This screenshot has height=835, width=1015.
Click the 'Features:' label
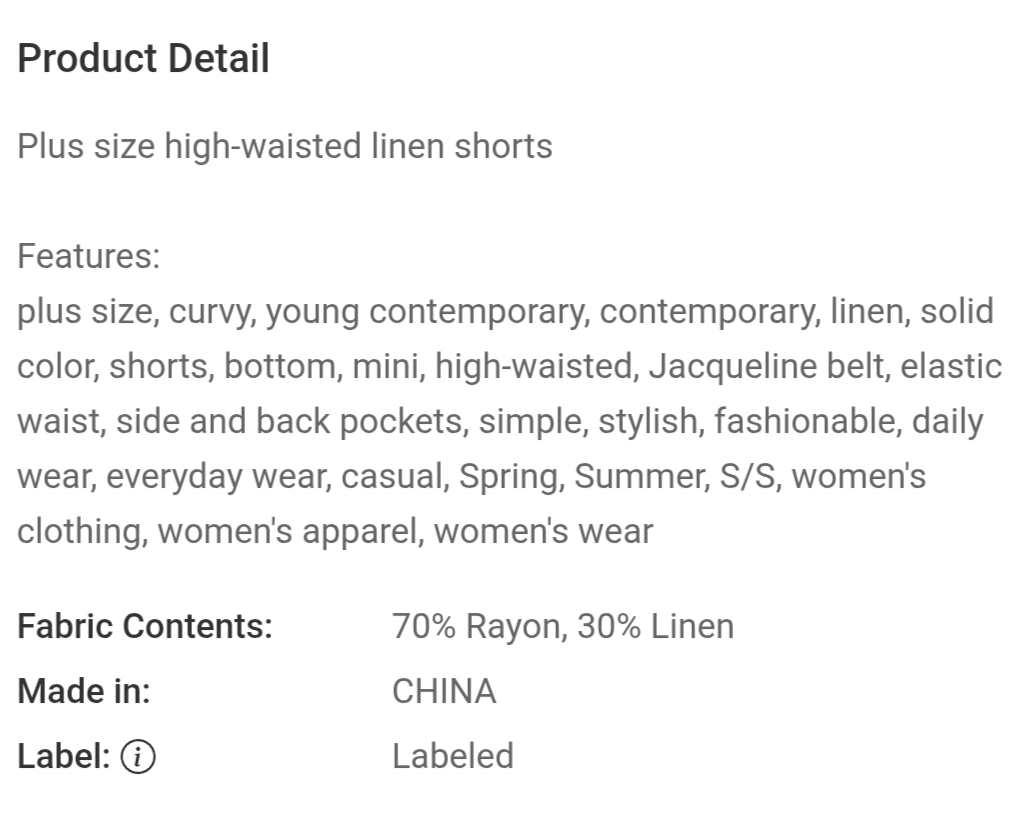tap(89, 256)
